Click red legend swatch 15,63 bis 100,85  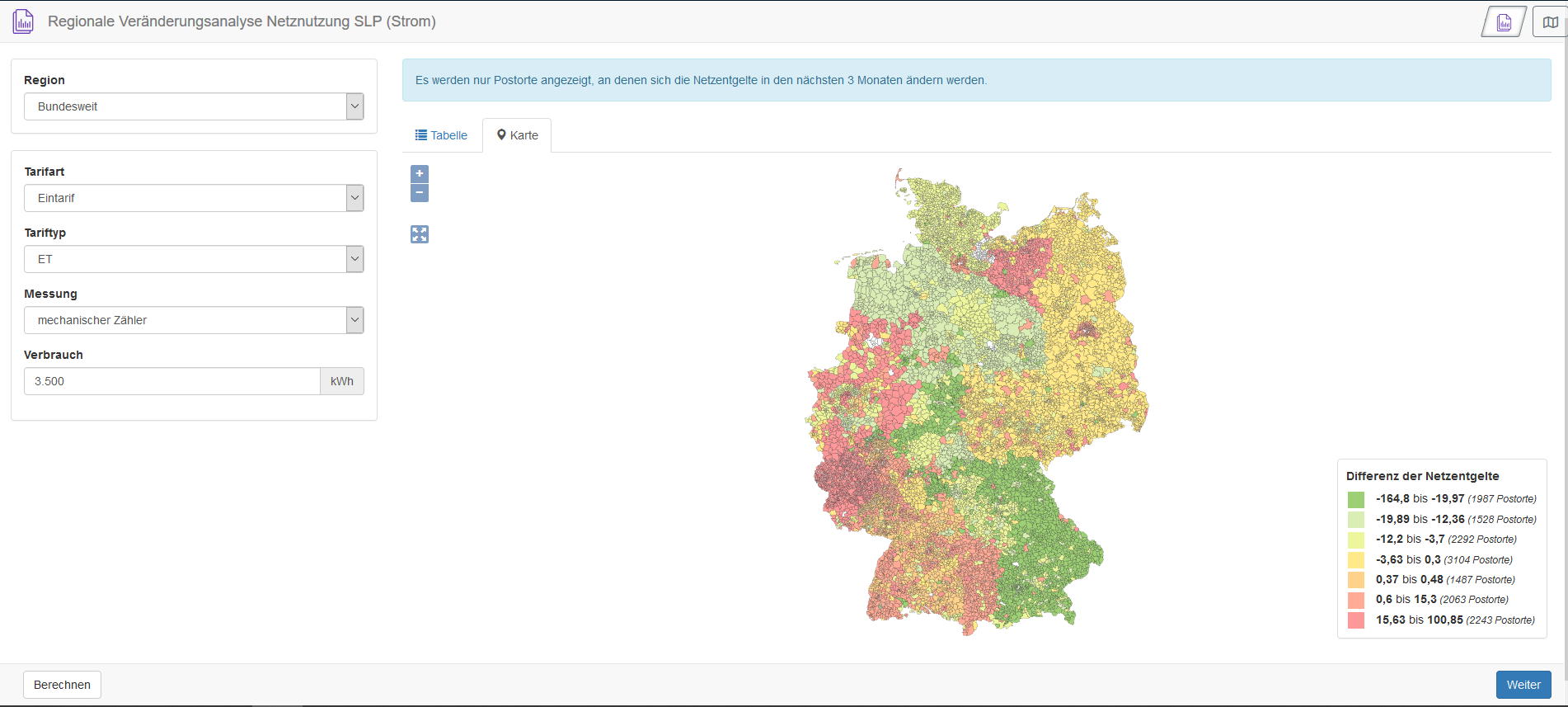[1356, 620]
